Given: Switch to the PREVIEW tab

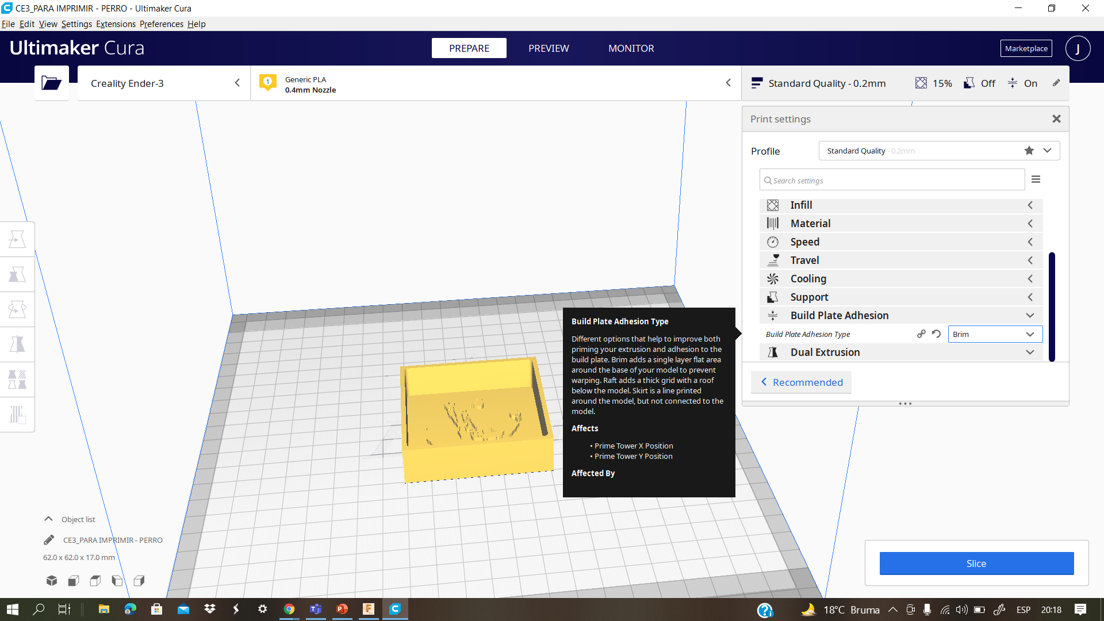Looking at the screenshot, I should tap(548, 48).
